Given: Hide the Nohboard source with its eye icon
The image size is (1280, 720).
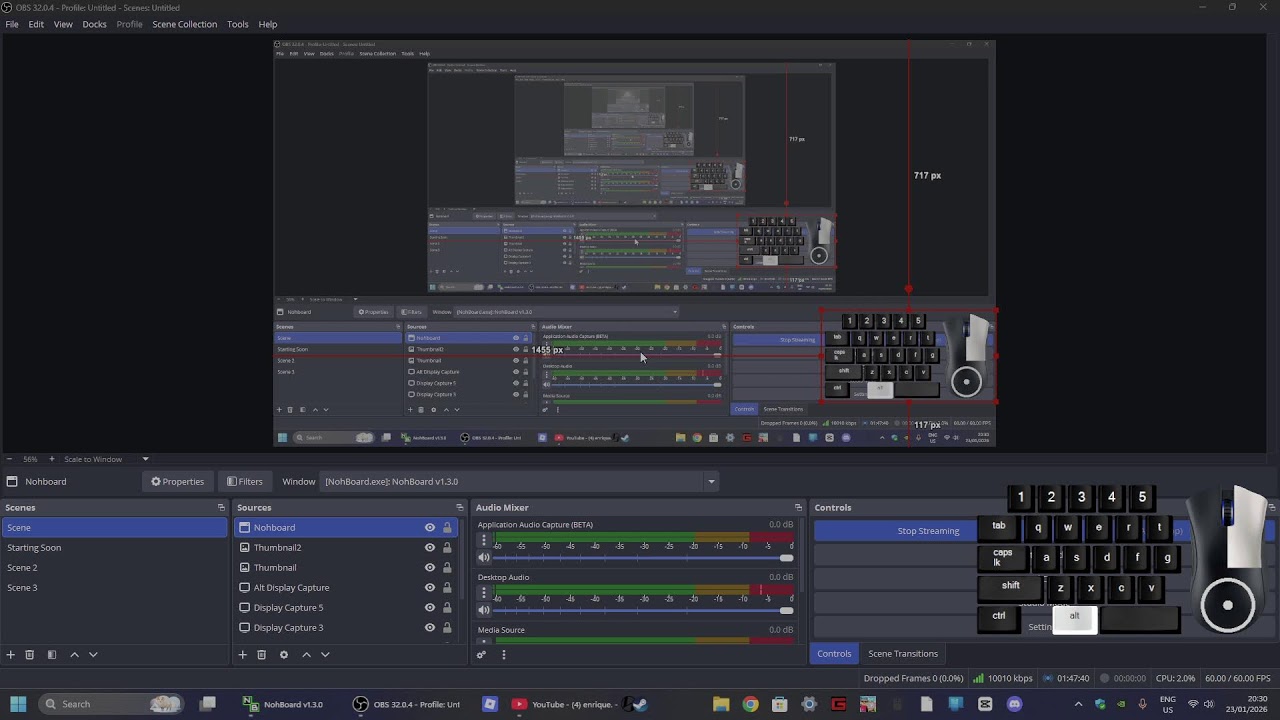Looking at the screenshot, I should tap(430, 528).
